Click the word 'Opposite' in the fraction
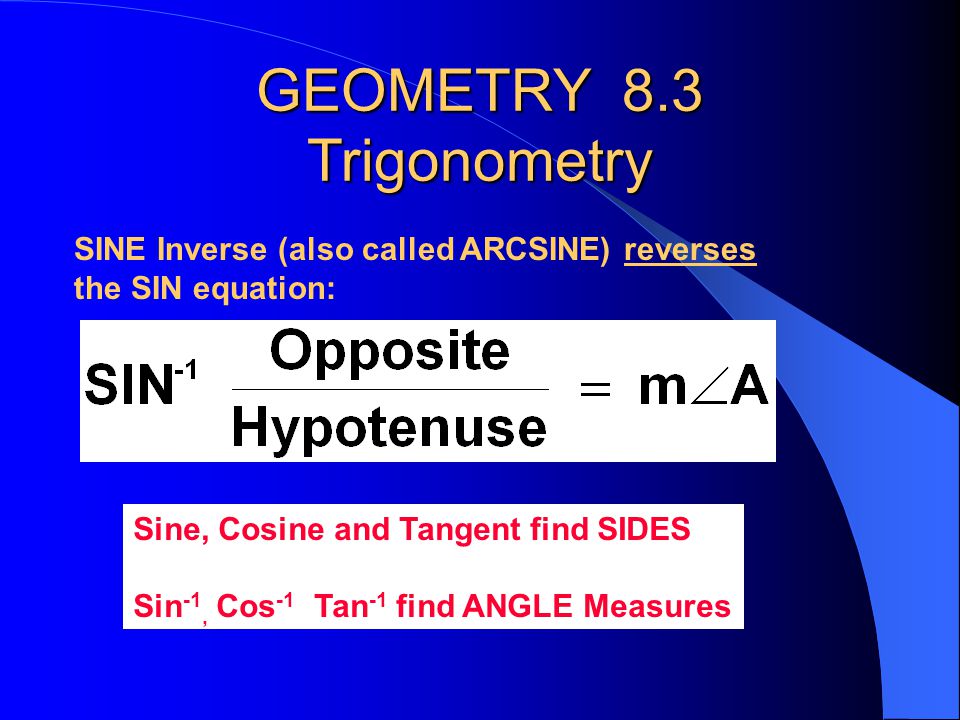Viewport: 960px width, 720px height. (389, 352)
